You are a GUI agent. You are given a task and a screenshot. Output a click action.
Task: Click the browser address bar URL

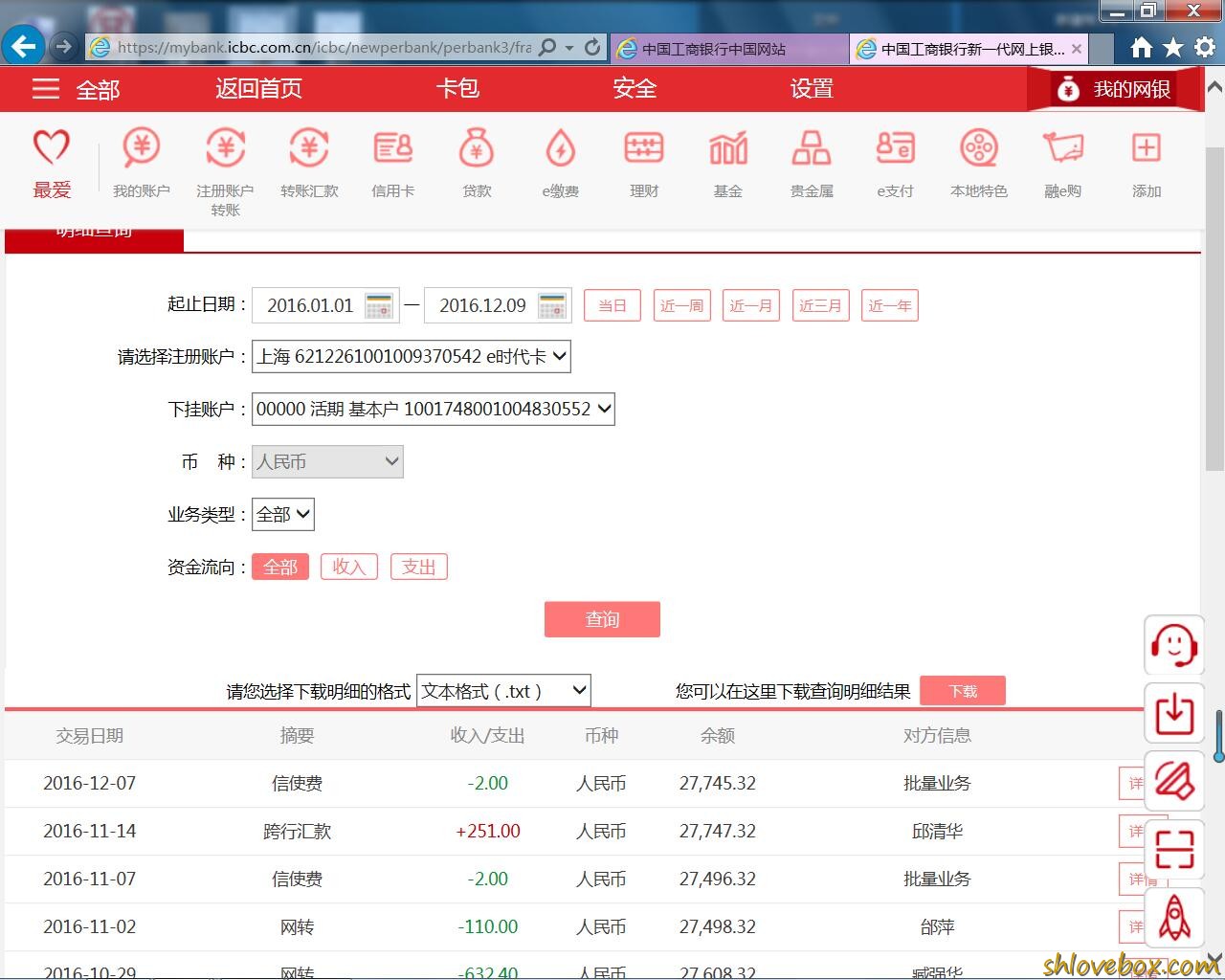[x=323, y=47]
